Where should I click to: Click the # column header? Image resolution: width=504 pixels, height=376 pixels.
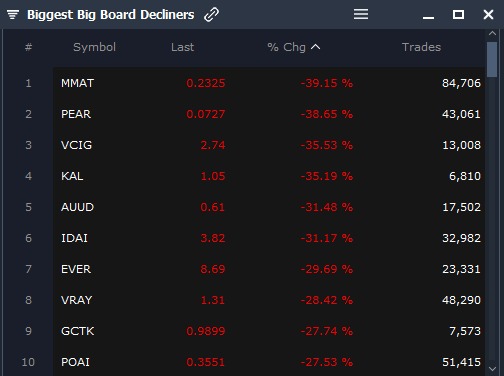28,47
